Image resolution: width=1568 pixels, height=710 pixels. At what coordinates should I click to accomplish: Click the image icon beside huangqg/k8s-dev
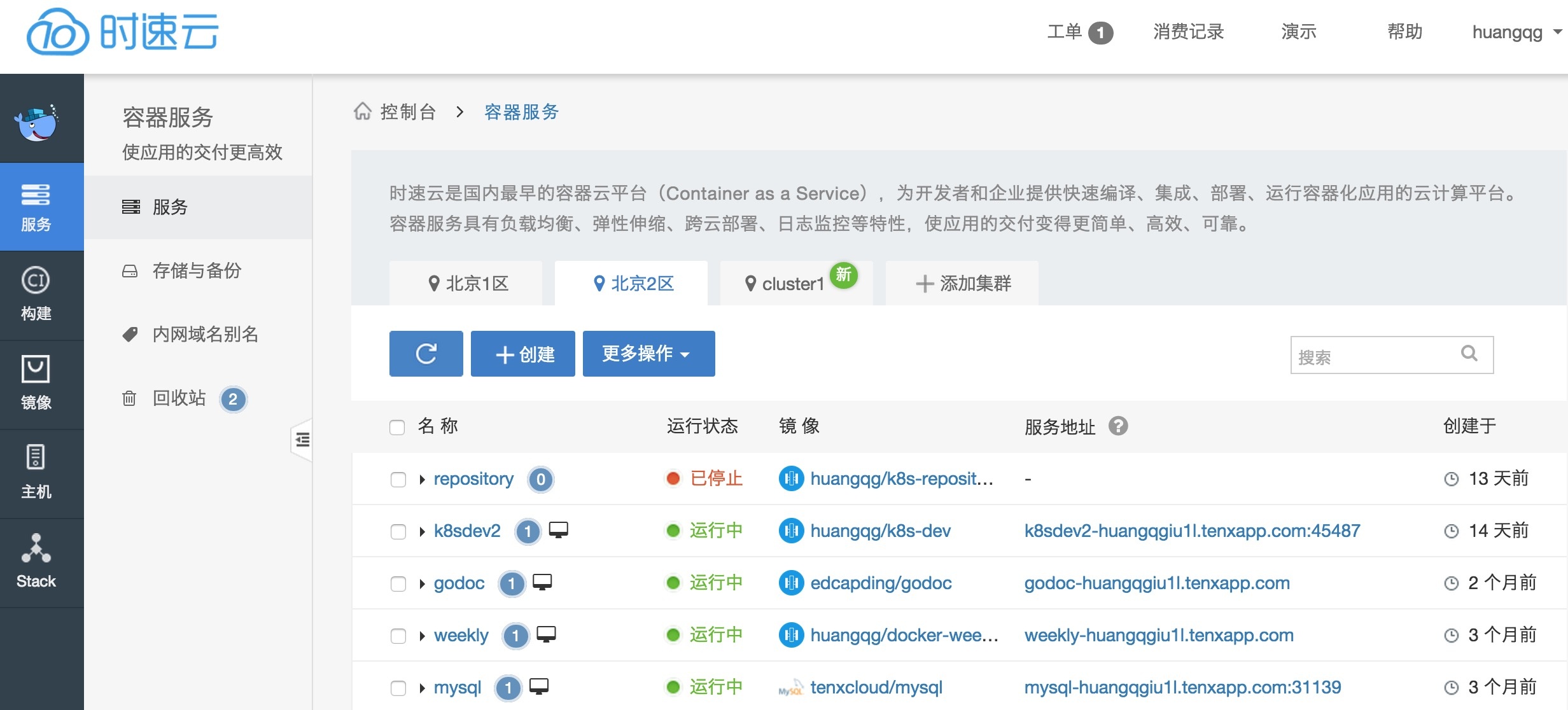pyautogui.click(x=791, y=531)
